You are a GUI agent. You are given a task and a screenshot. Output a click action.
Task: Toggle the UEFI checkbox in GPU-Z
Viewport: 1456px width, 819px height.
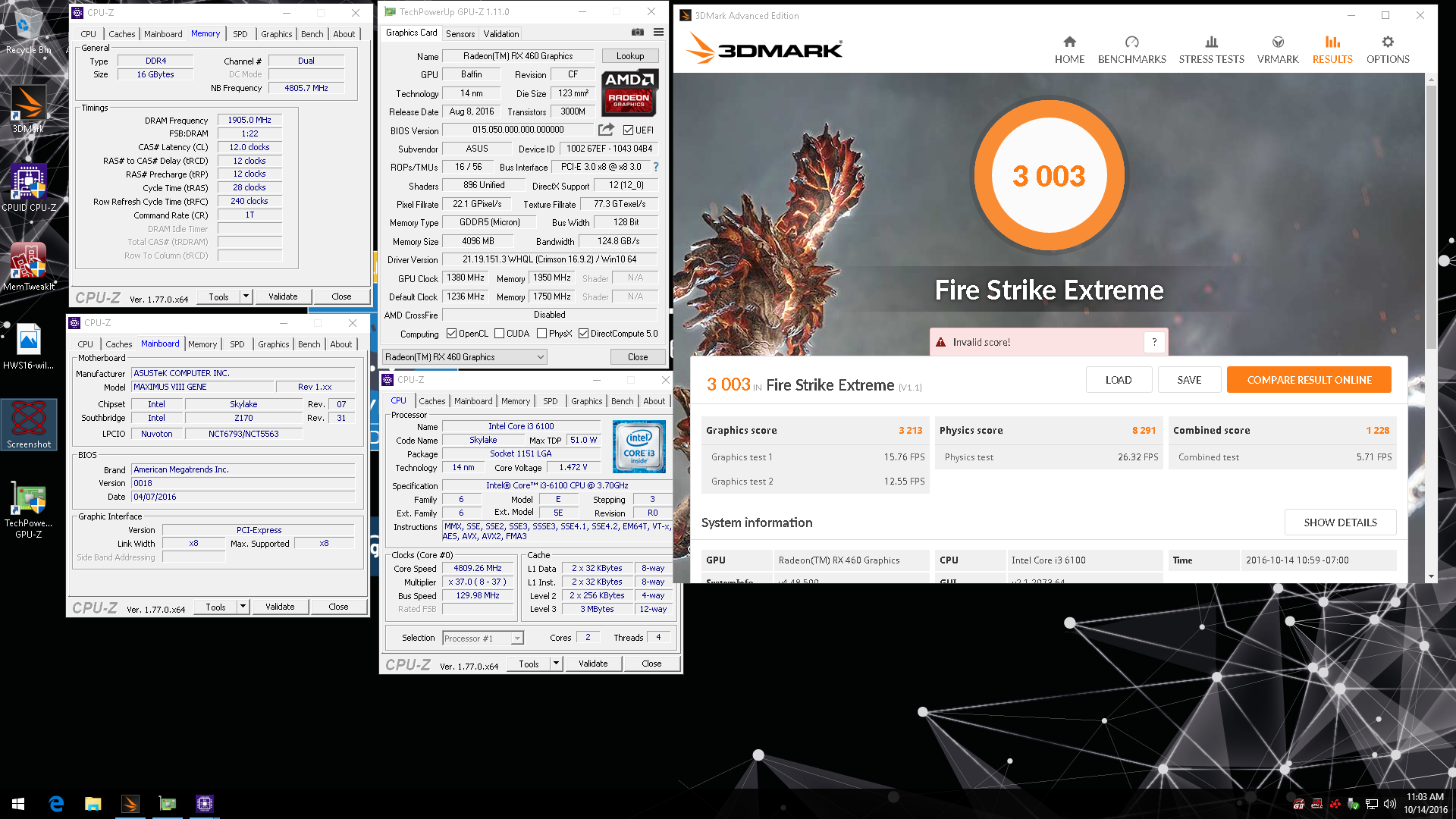pyautogui.click(x=628, y=130)
